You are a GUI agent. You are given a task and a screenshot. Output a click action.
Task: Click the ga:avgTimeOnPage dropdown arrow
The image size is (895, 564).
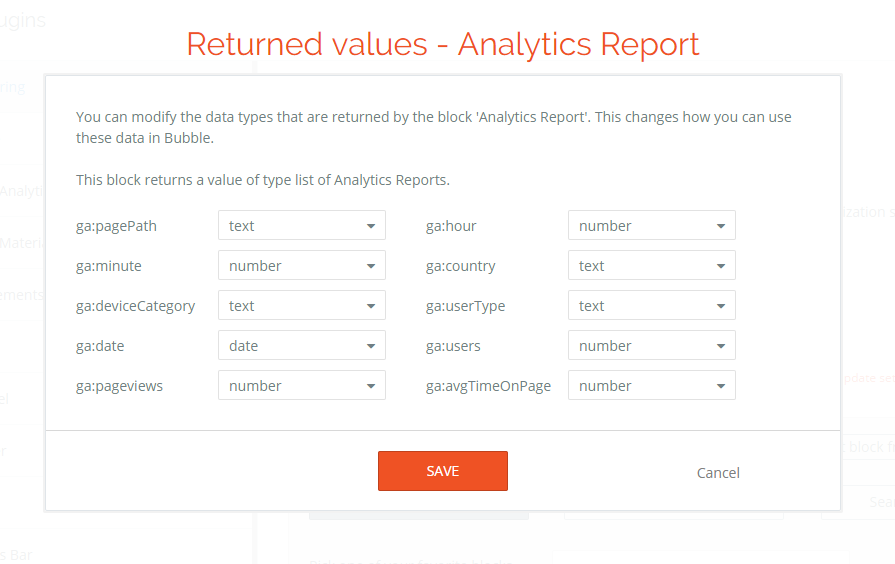(x=721, y=386)
